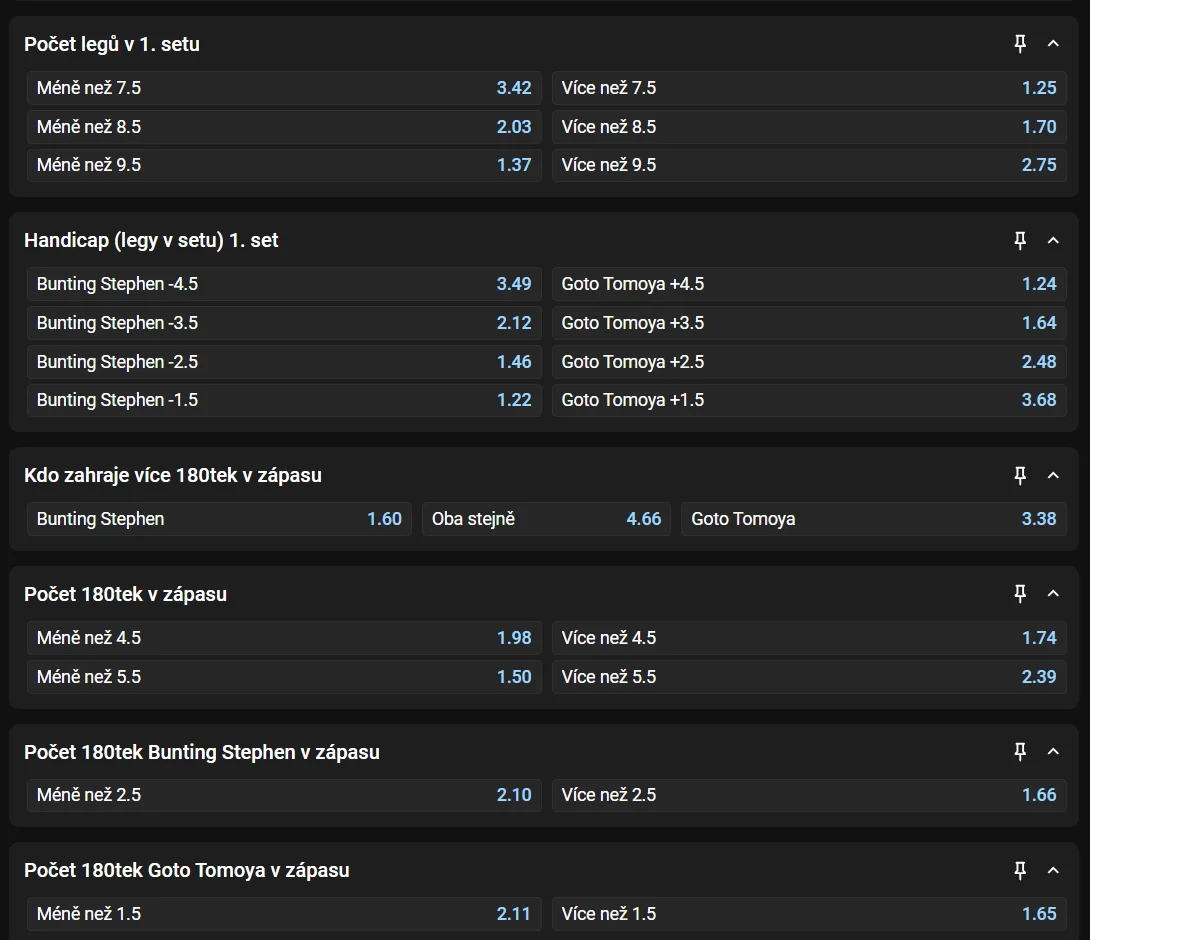Pin the Kdo zahraje více 180tek market

click(1020, 476)
